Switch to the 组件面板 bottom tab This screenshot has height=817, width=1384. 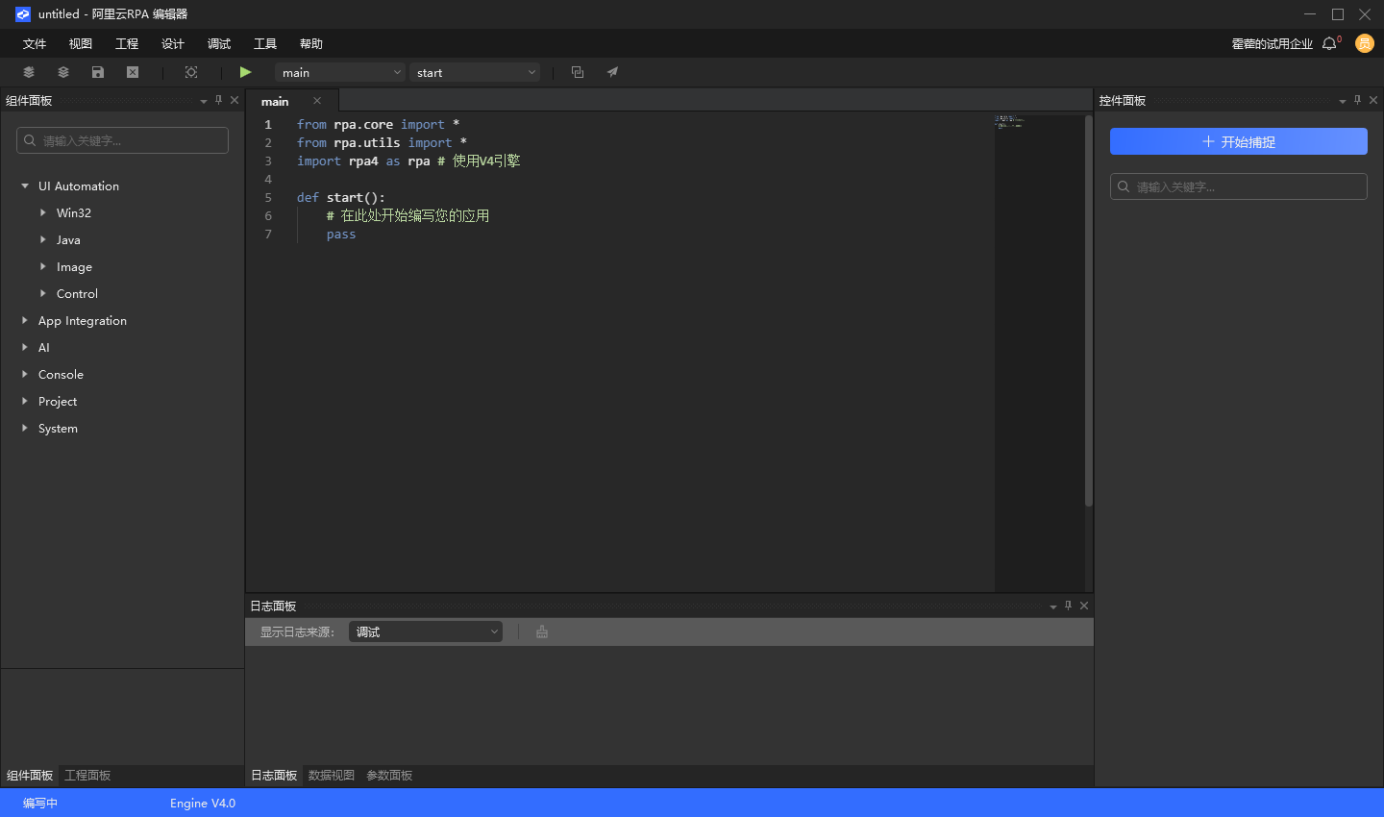(x=30, y=776)
